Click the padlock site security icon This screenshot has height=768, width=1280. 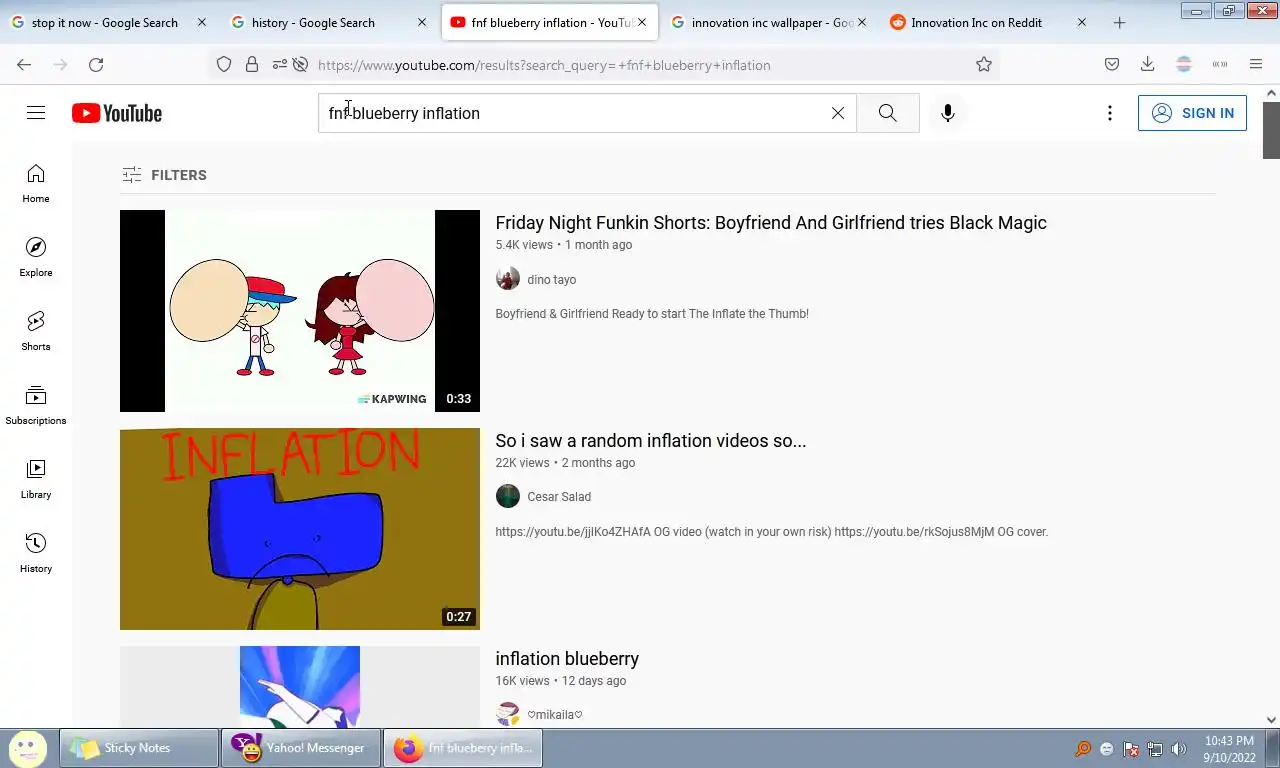252,64
